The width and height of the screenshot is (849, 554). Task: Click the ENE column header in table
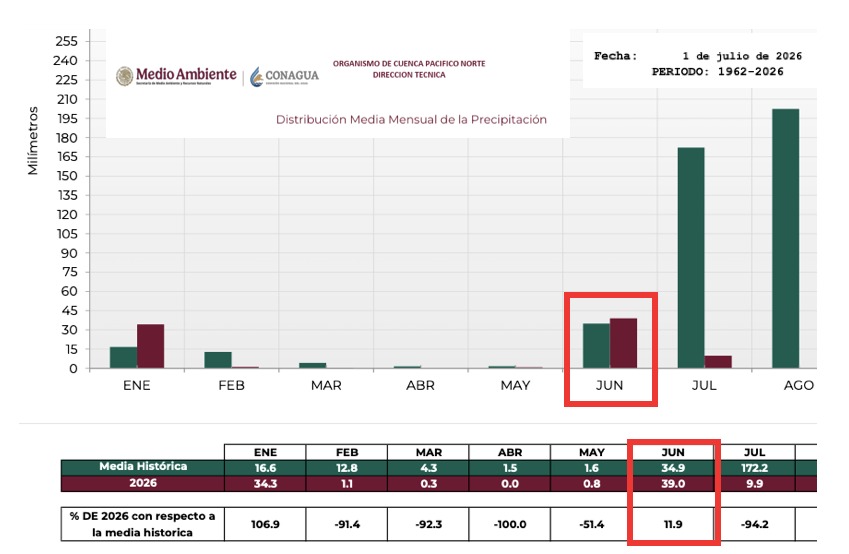265,452
